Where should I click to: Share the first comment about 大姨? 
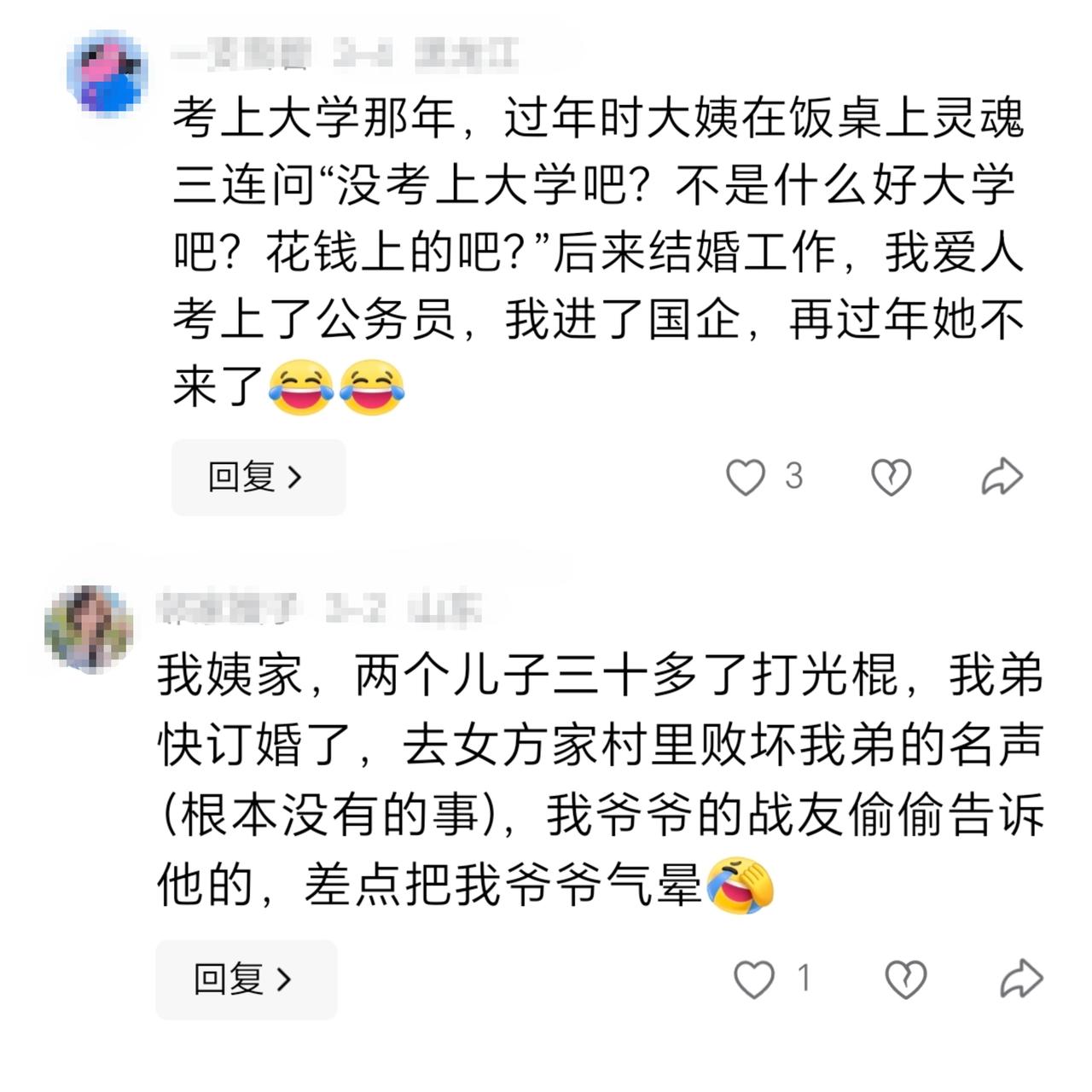pos(1002,477)
